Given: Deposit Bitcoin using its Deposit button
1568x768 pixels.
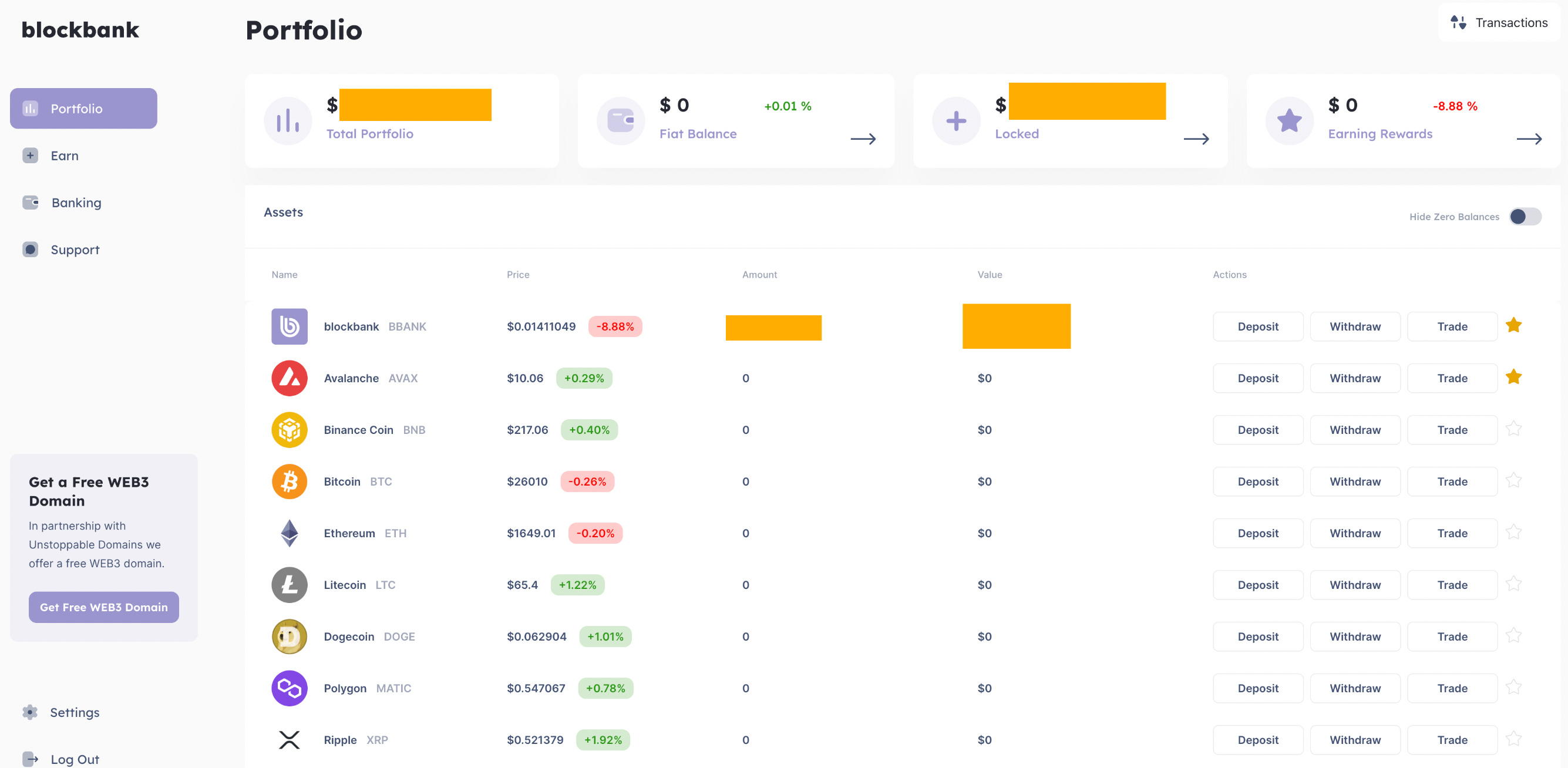Looking at the screenshot, I should pyautogui.click(x=1257, y=481).
